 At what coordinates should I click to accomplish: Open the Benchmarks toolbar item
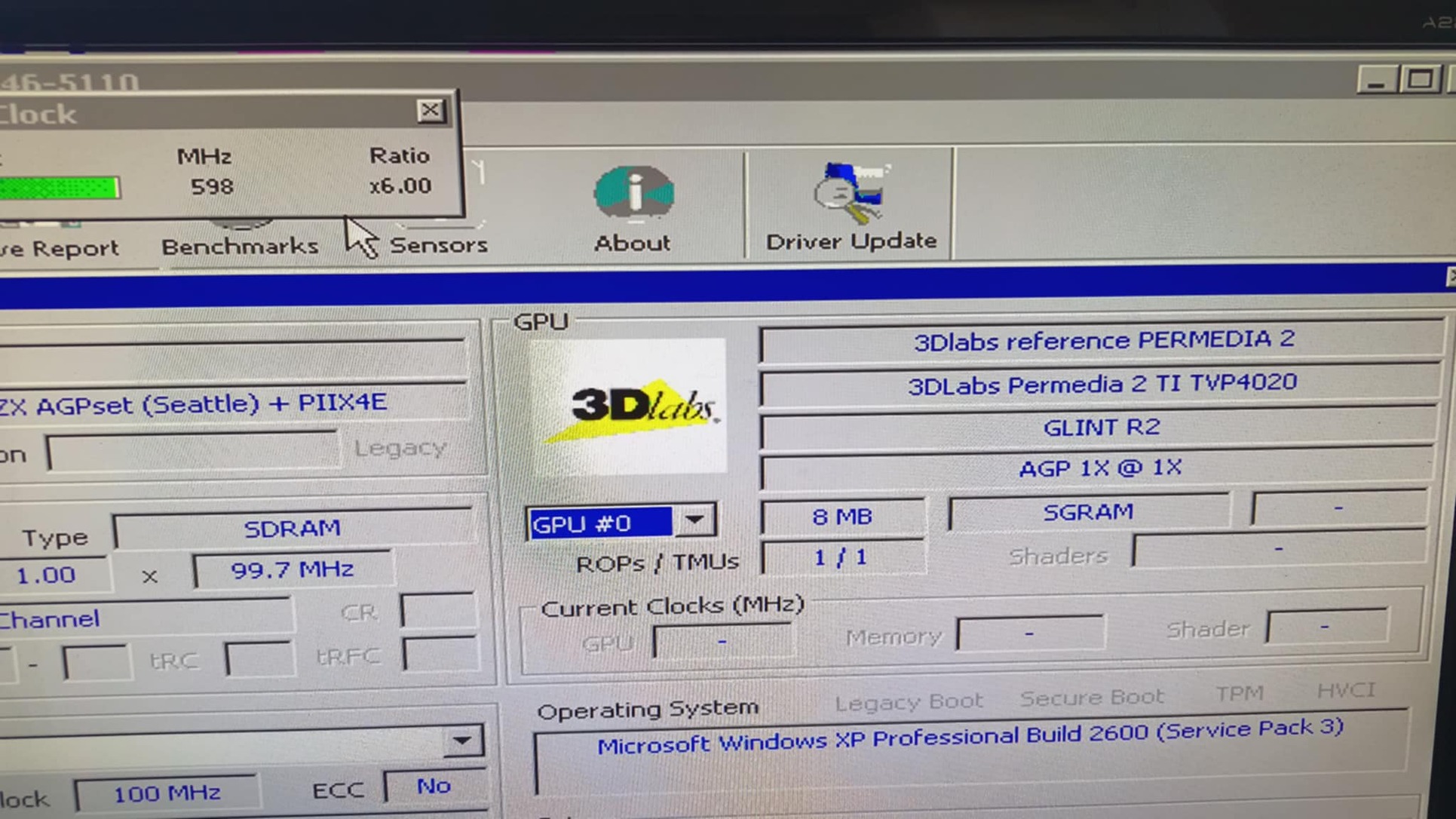pos(240,246)
